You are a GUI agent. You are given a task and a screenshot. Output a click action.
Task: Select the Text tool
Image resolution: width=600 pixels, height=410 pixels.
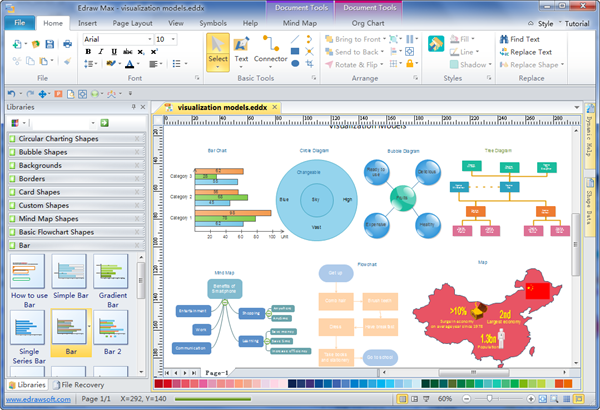pos(241,52)
